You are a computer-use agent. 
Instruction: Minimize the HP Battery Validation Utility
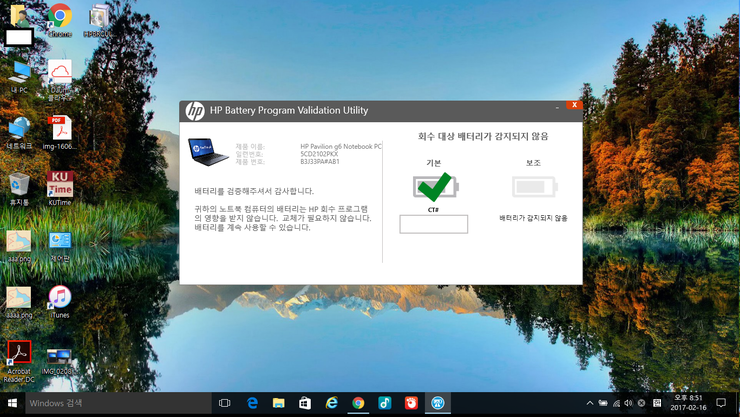[557, 107]
